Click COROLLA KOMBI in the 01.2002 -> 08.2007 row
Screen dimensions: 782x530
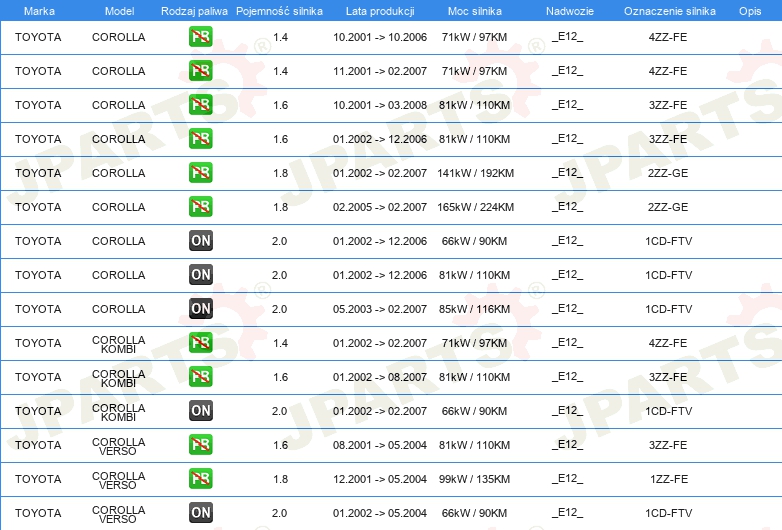coord(118,378)
